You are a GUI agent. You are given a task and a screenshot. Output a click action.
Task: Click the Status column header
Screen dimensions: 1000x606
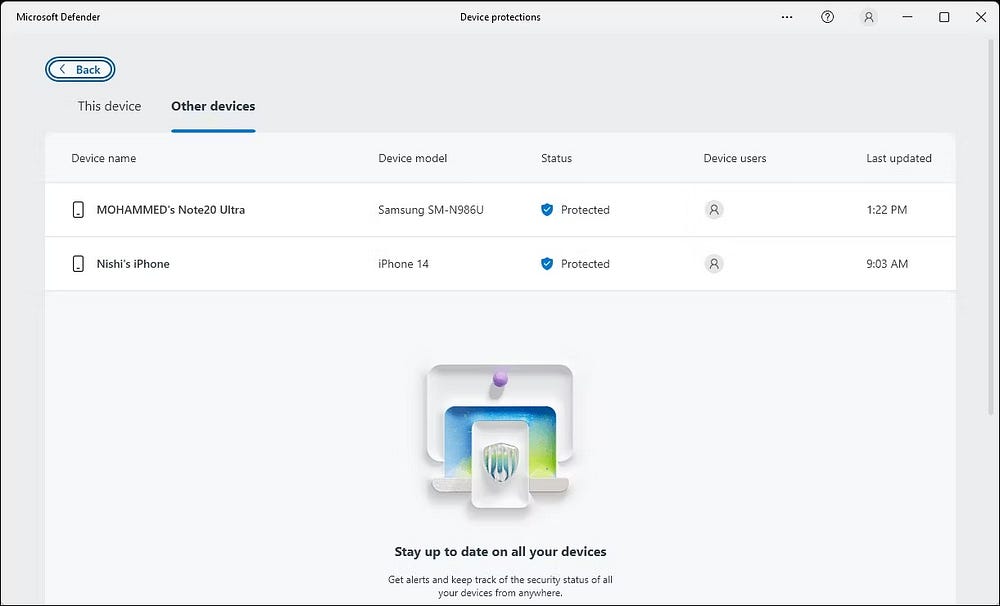(555, 158)
